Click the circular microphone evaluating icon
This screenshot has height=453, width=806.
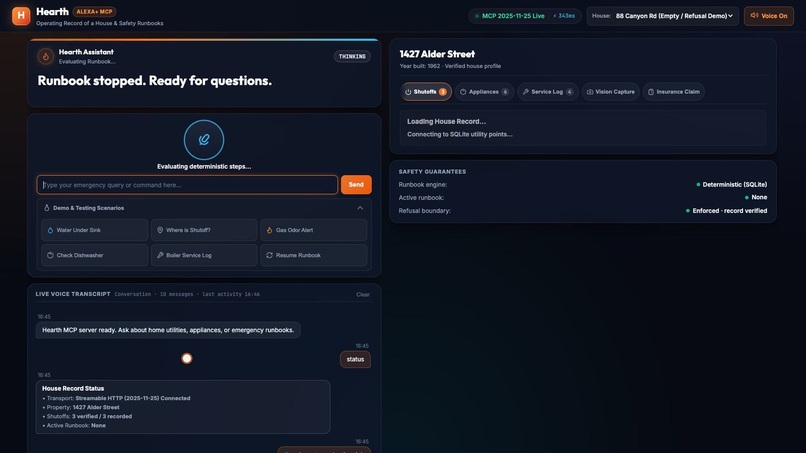(204, 140)
